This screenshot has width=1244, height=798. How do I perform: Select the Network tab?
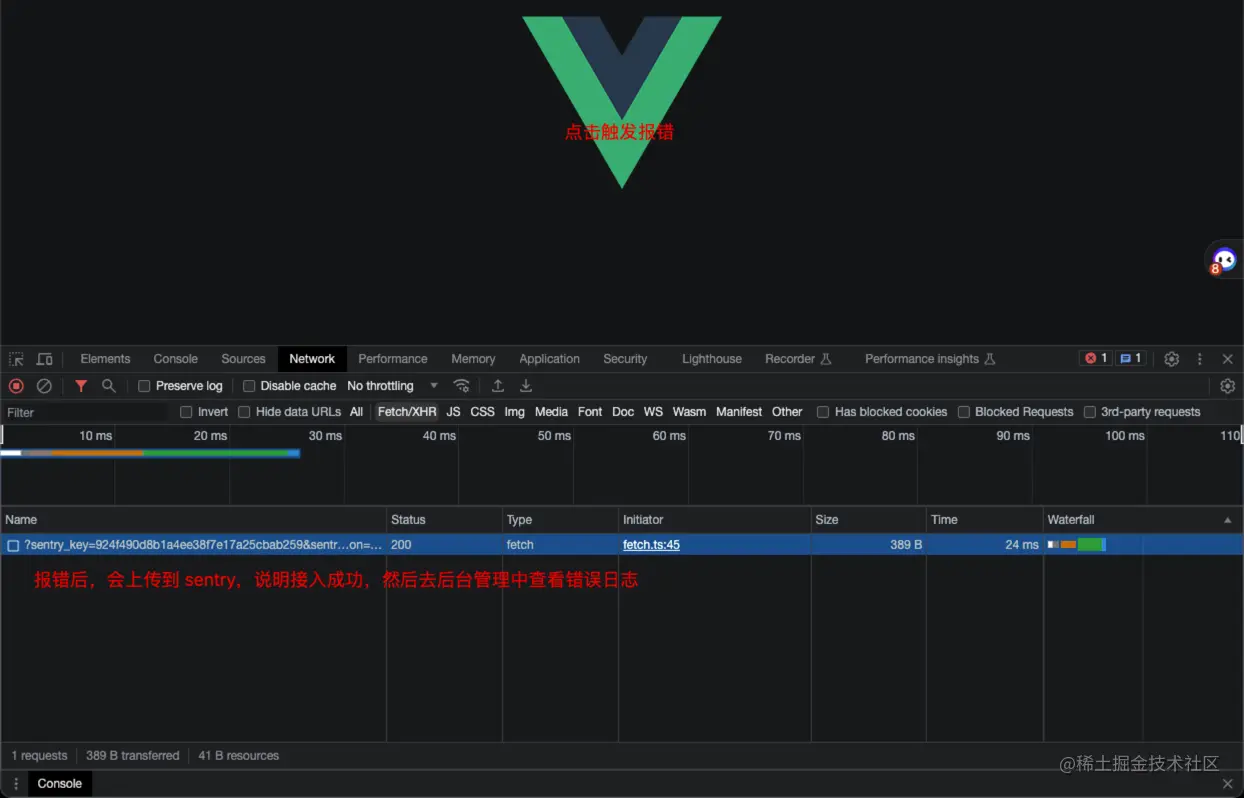coord(312,359)
